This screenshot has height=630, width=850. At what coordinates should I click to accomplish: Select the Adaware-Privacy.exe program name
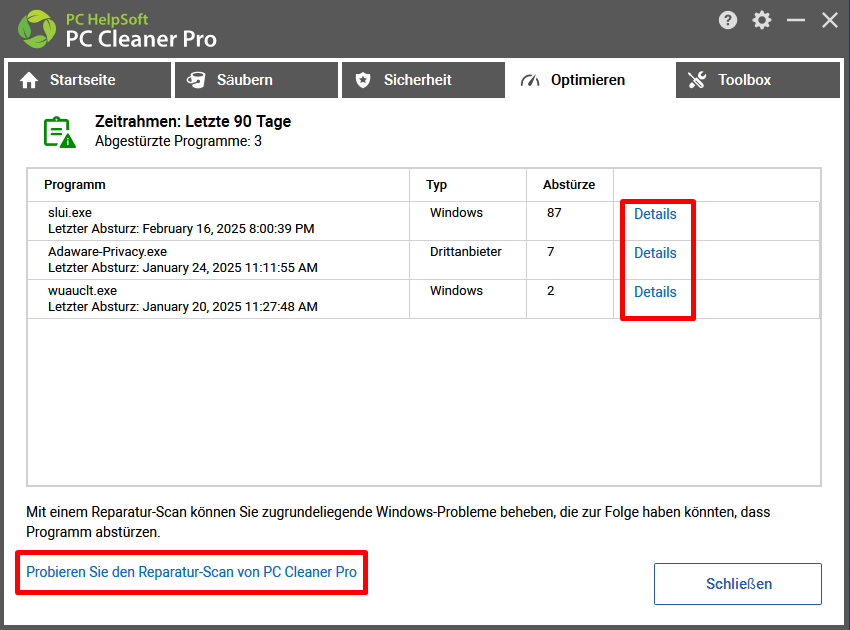pos(107,252)
